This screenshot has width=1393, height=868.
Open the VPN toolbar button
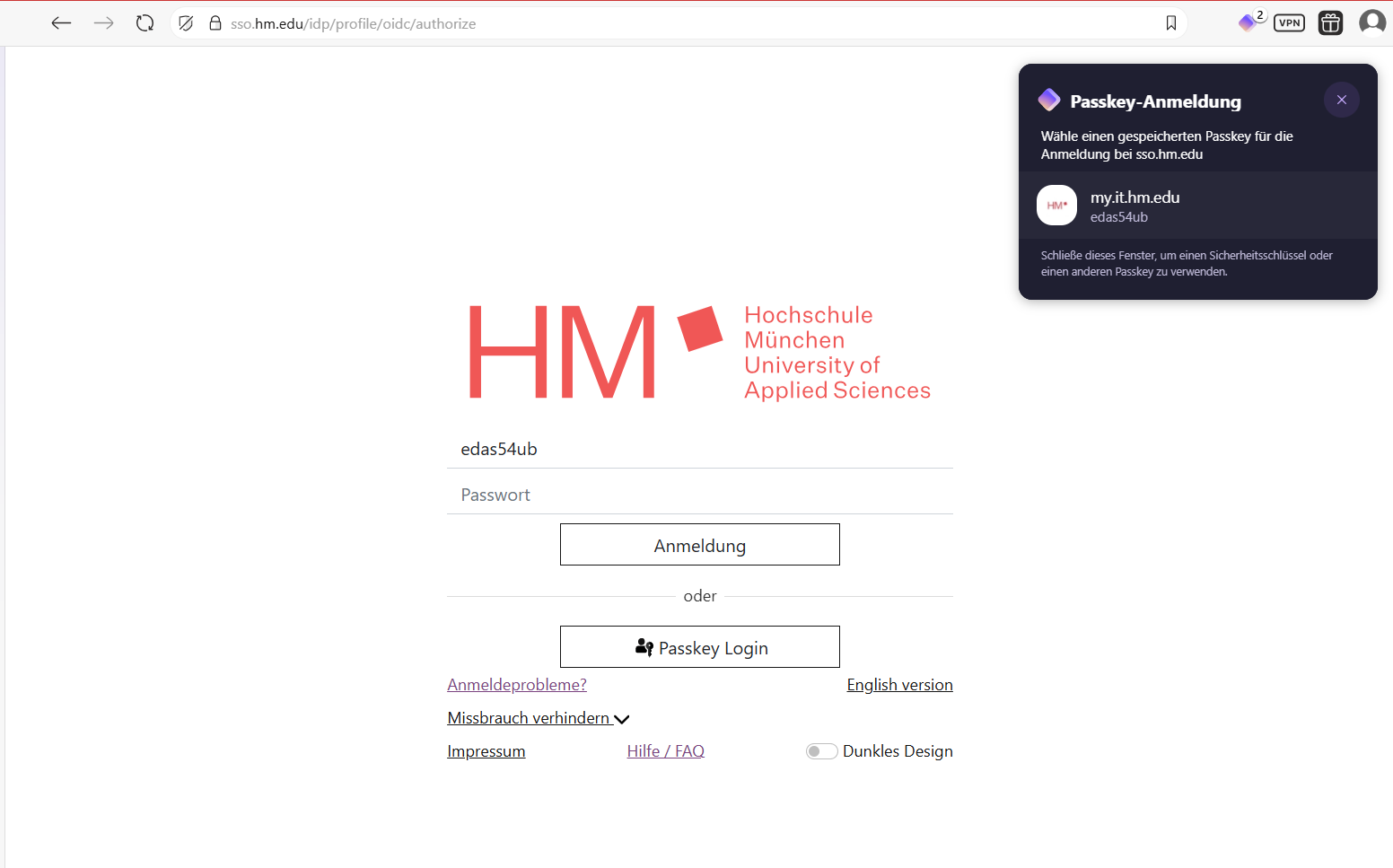tap(1289, 23)
